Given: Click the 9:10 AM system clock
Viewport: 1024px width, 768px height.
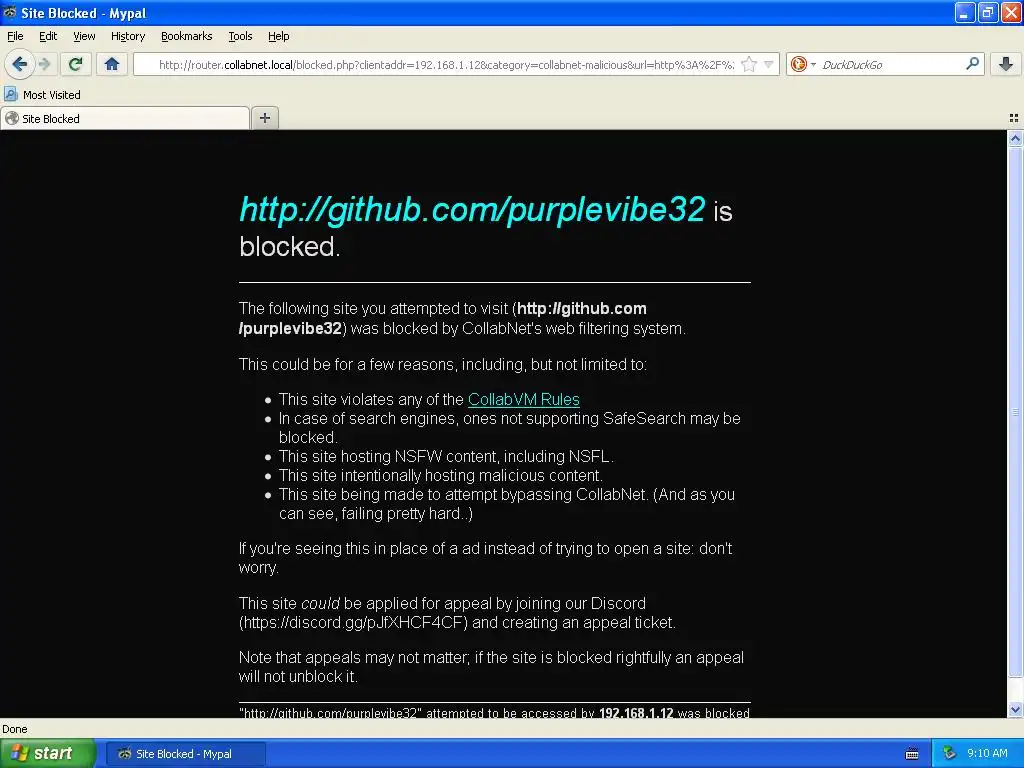Looking at the screenshot, I should tap(987, 753).
